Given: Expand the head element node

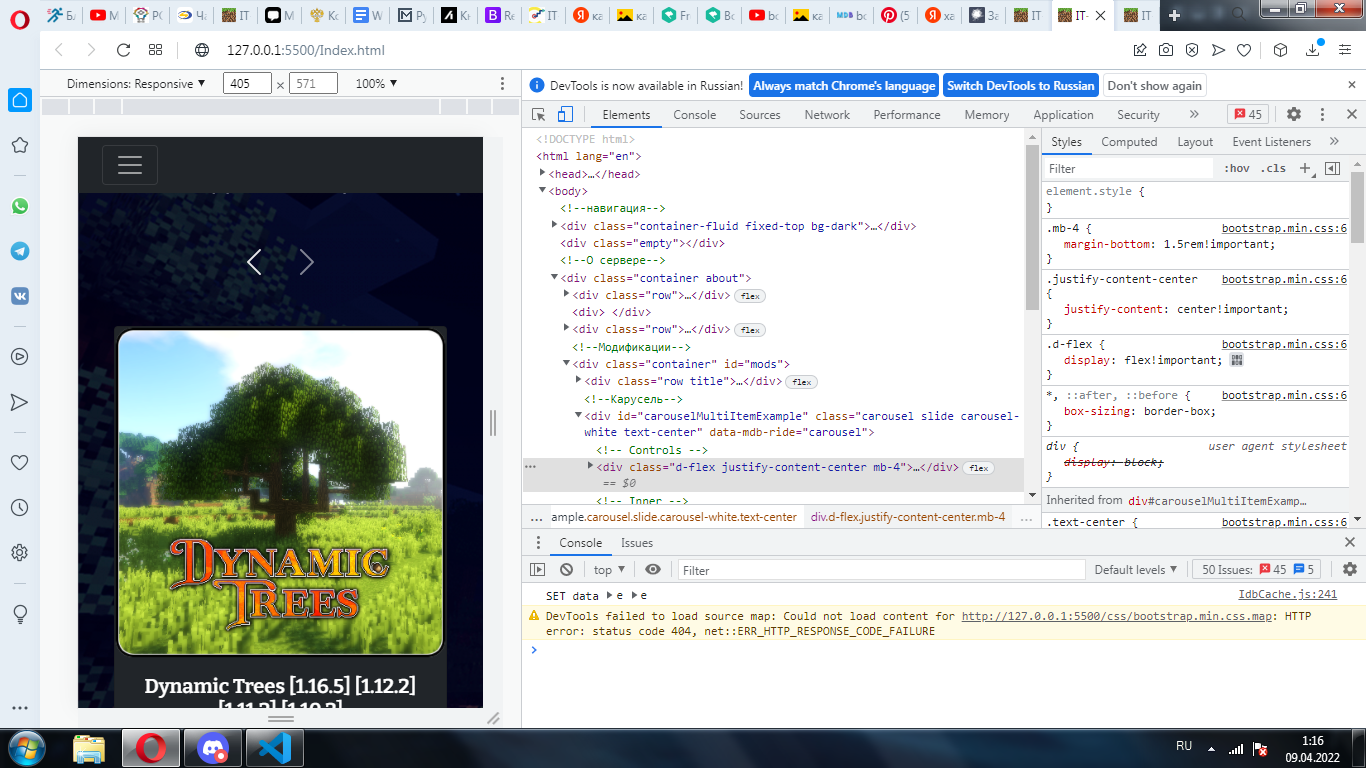Looking at the screenshot, I should coord(543,174).
